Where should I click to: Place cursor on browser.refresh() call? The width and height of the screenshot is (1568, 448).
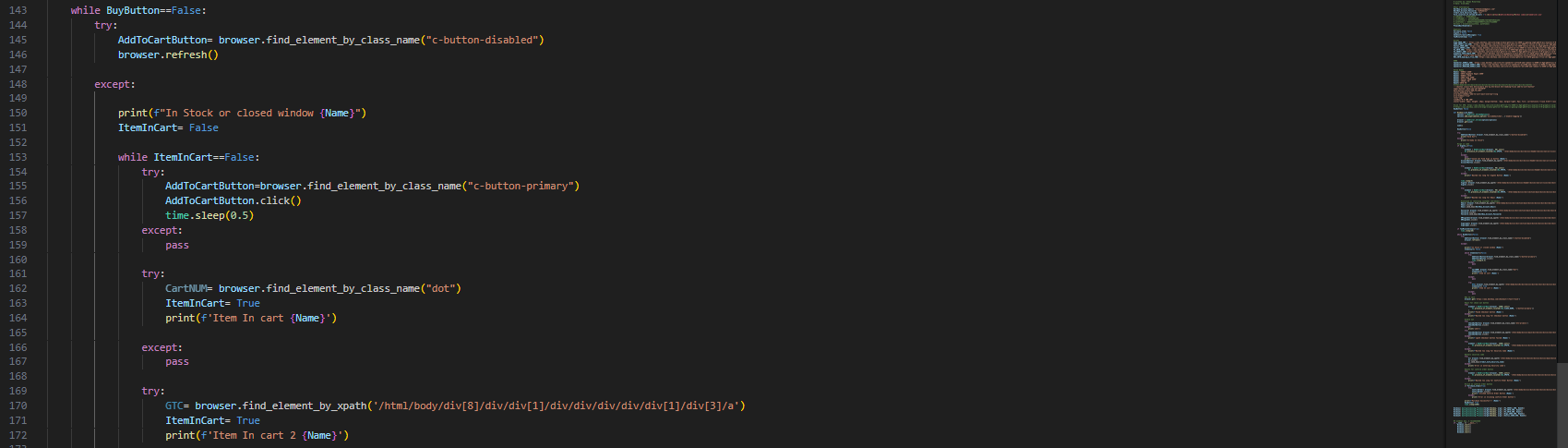point(168,54)
